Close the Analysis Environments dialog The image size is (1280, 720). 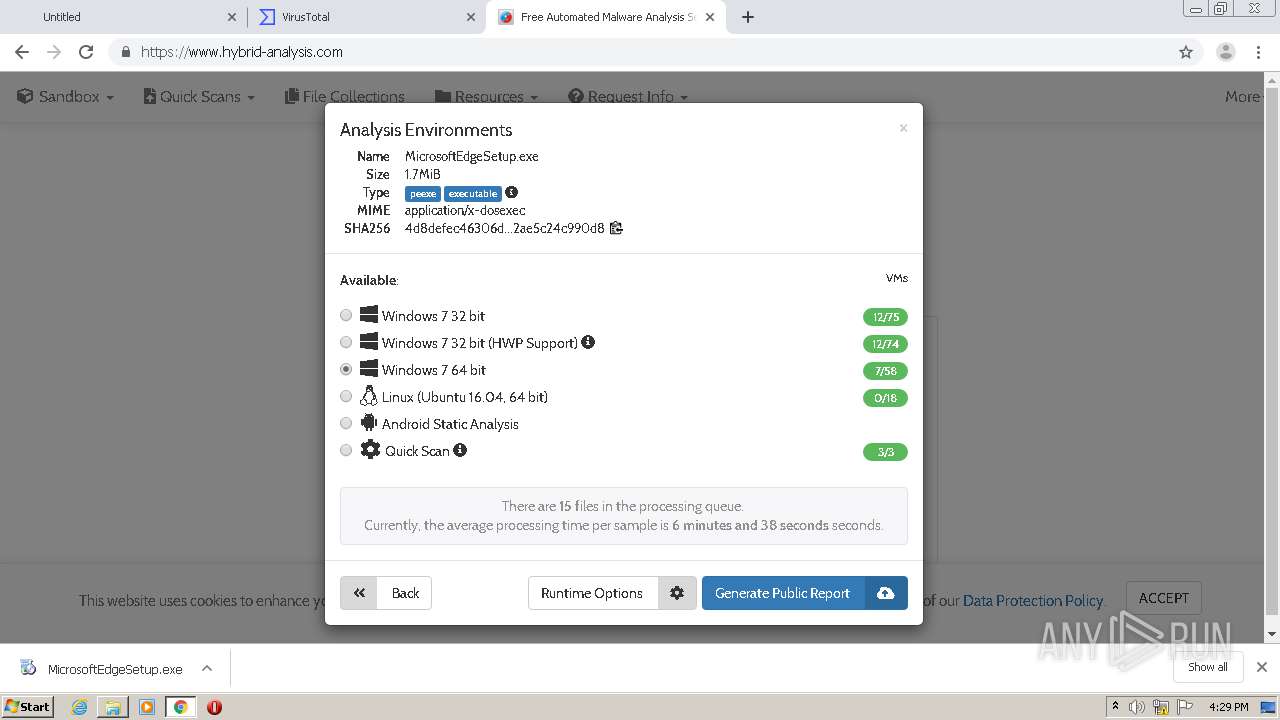coord(903,128)
